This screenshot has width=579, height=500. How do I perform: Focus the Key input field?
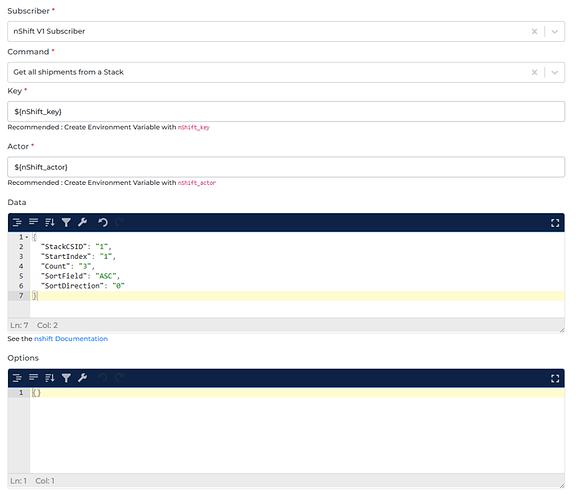[x=286, y=112]
